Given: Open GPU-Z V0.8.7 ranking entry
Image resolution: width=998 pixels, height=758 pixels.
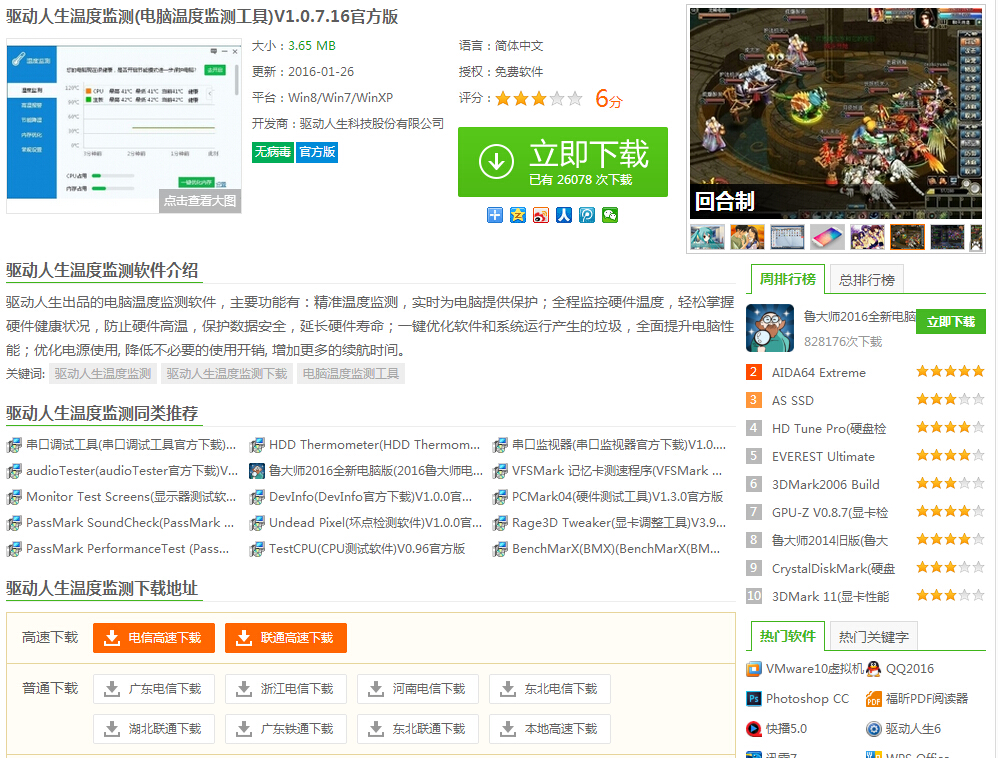Looking at the screenshot, I should 830,513.
